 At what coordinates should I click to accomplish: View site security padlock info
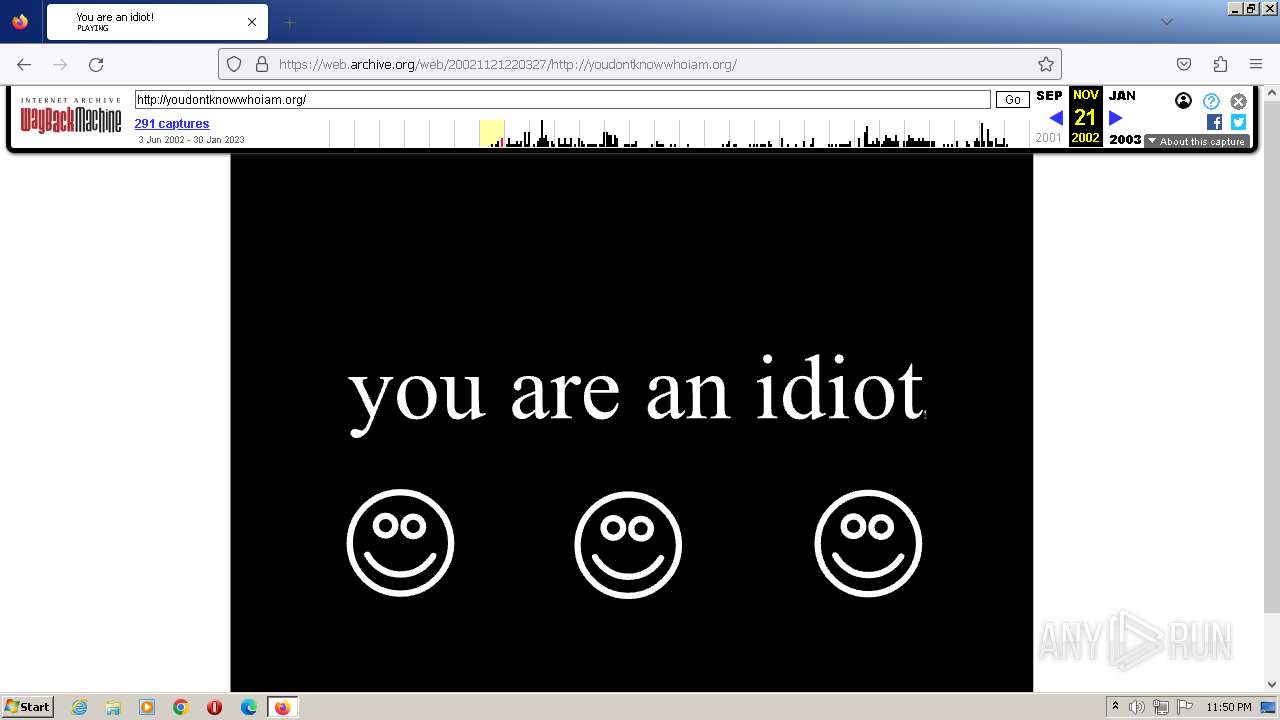coord(262,64)
